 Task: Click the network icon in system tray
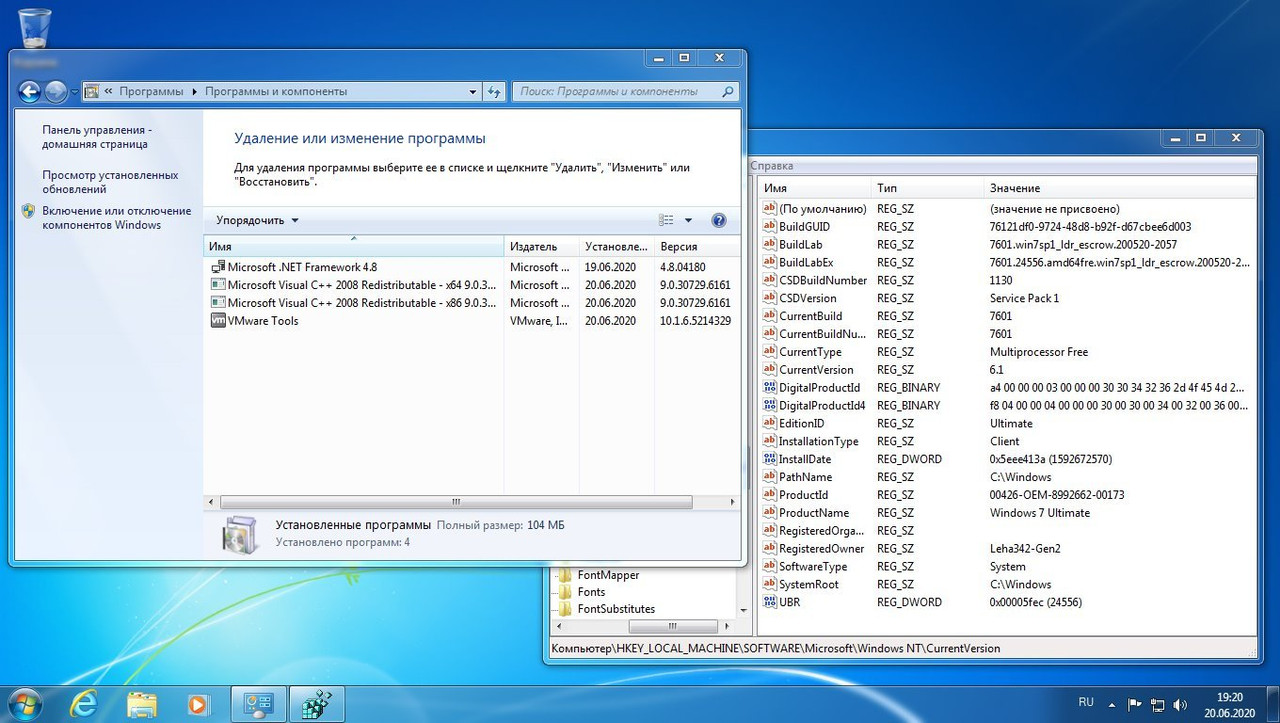pyautogui.click(x=1160, y=704)
